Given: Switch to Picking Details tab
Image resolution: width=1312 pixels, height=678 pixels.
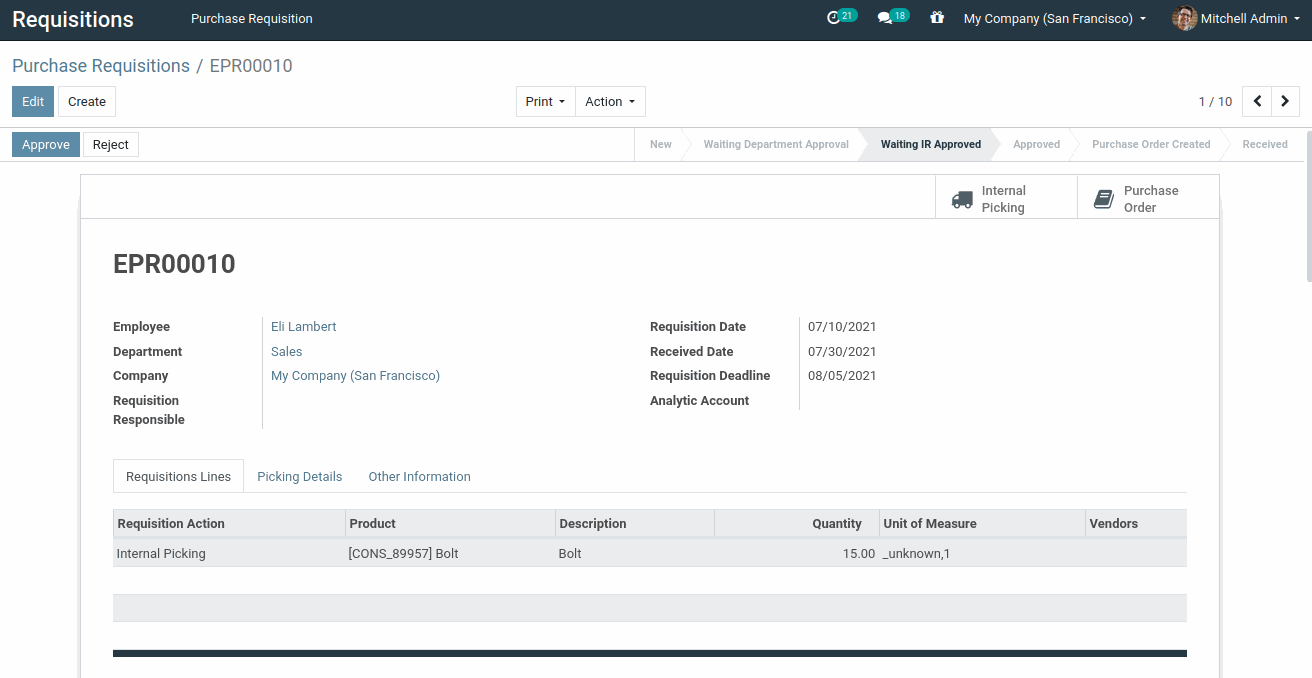Looking at the screenshot, I should tap(299, 476).
